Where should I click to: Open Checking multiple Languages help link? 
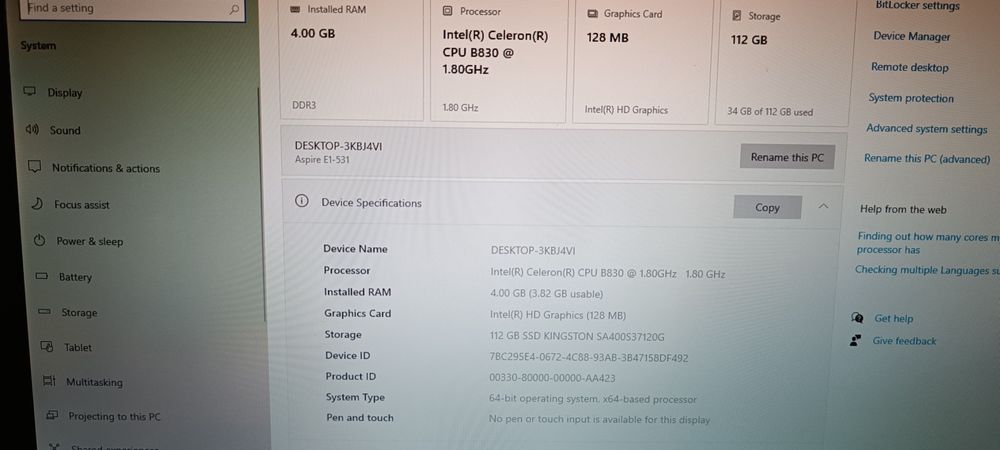coord(927,270)
